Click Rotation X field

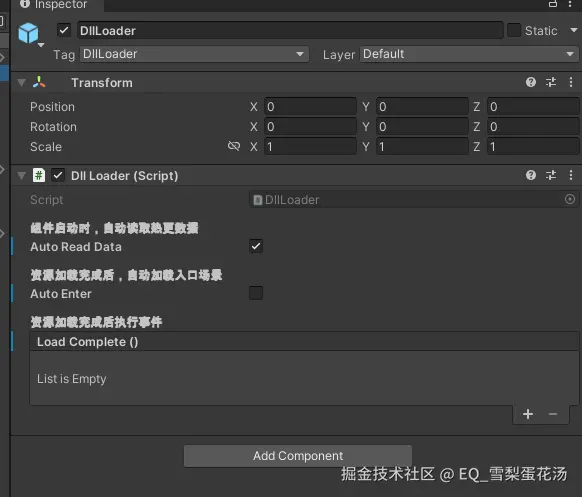(x=310, y=127)
